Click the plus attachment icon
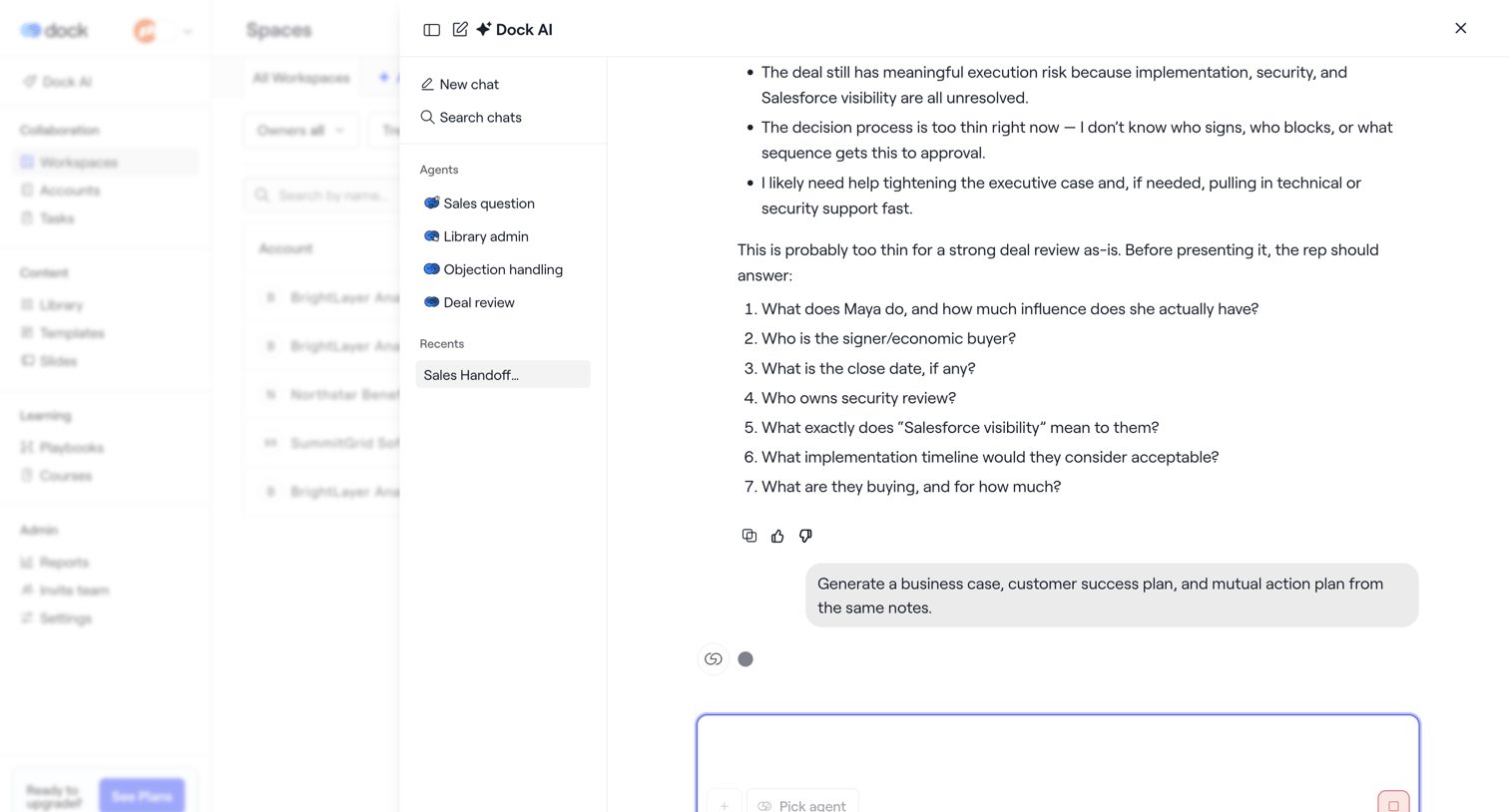 [724, 803]
